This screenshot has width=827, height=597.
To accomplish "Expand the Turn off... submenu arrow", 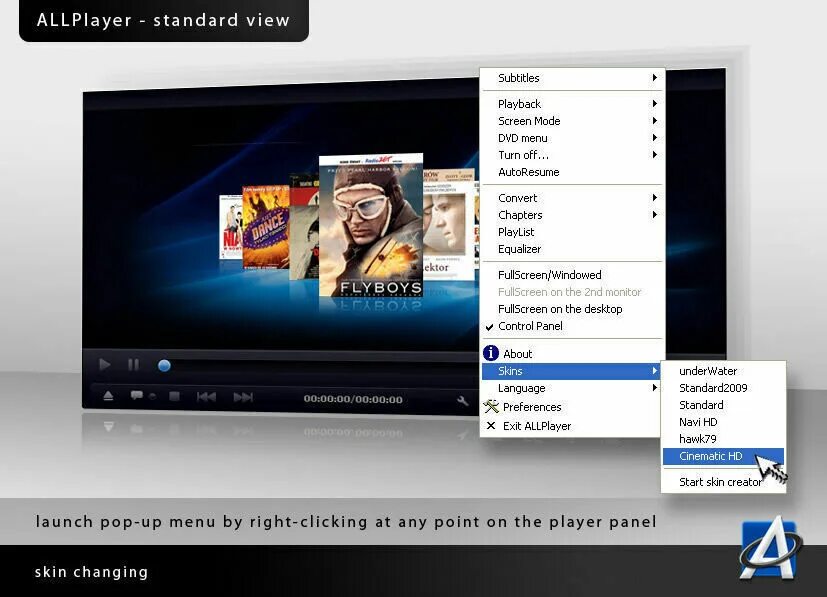I will (655, 155).
